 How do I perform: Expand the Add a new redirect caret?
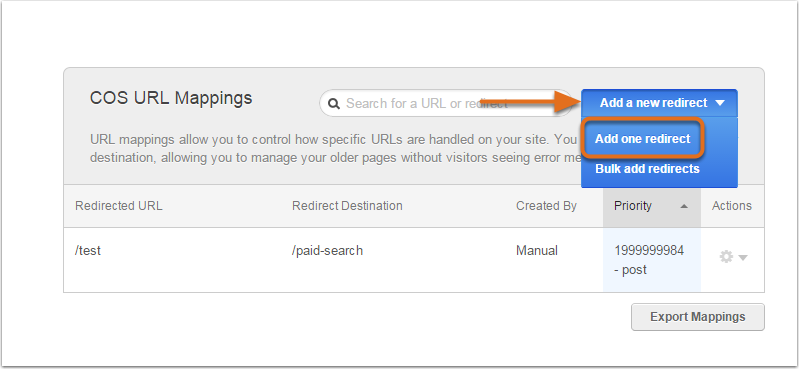[x=720, y=103]
